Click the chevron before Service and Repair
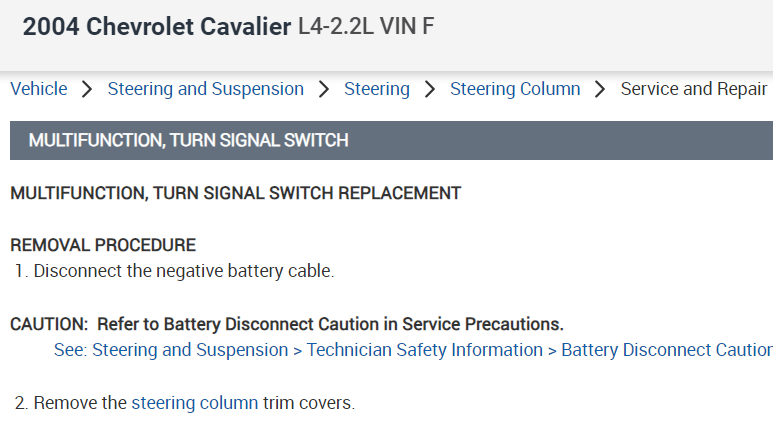This screenshot has height=446, width=773. [x=600, y=89]
